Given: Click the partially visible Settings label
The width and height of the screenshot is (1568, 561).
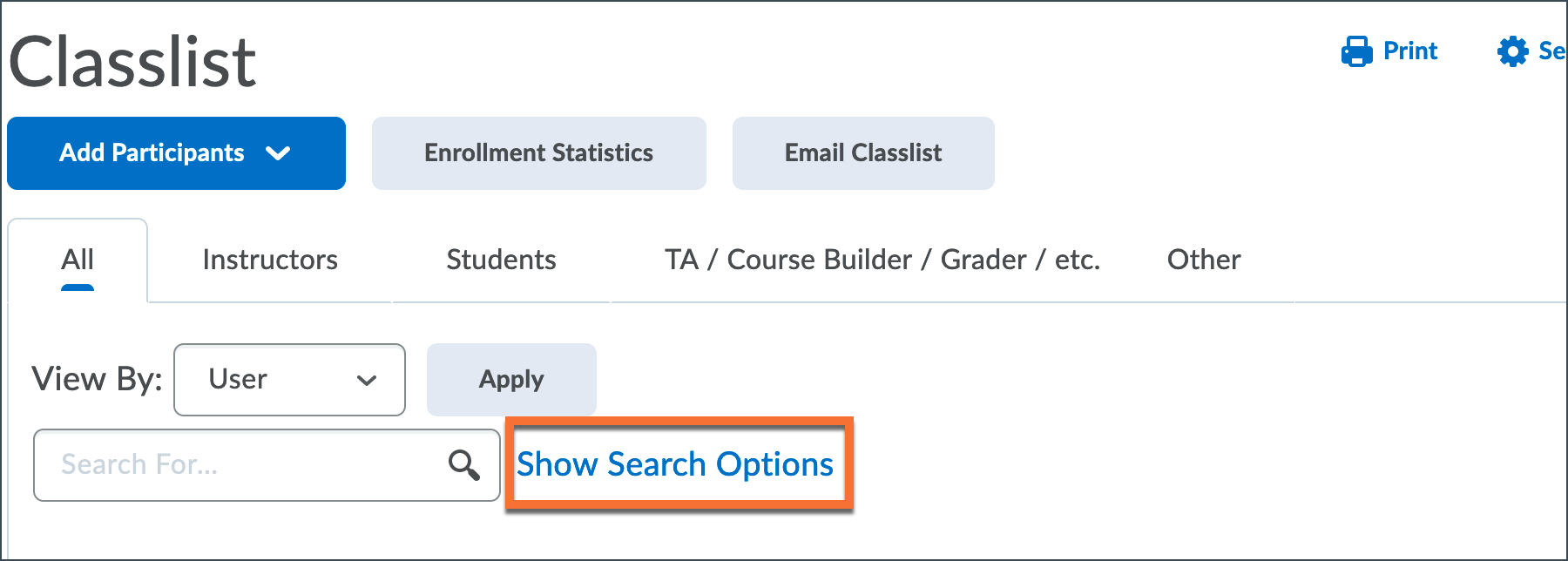Looking at the screenshot, I should point(1551,51).
